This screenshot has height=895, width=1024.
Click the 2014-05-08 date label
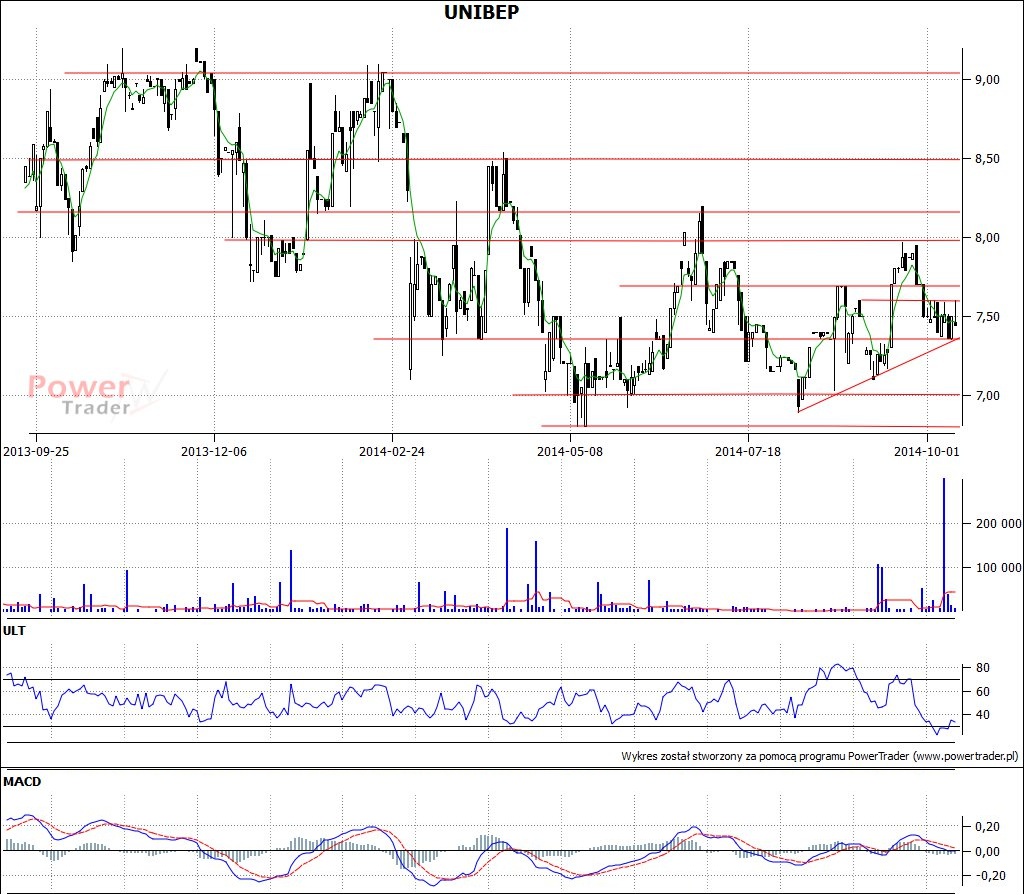coord(570,451)
